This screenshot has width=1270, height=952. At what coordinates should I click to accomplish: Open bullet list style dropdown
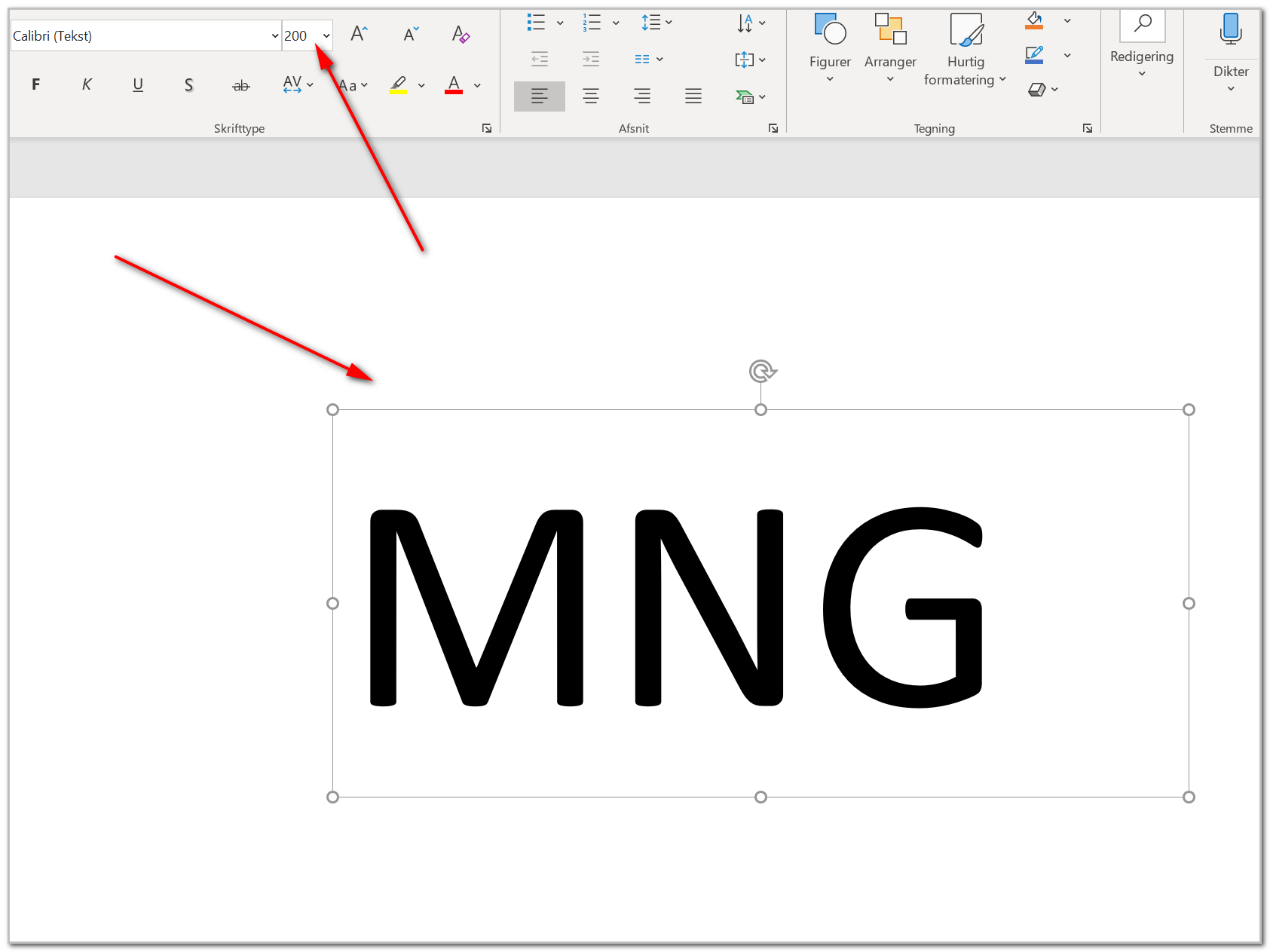tap(560, 23)
